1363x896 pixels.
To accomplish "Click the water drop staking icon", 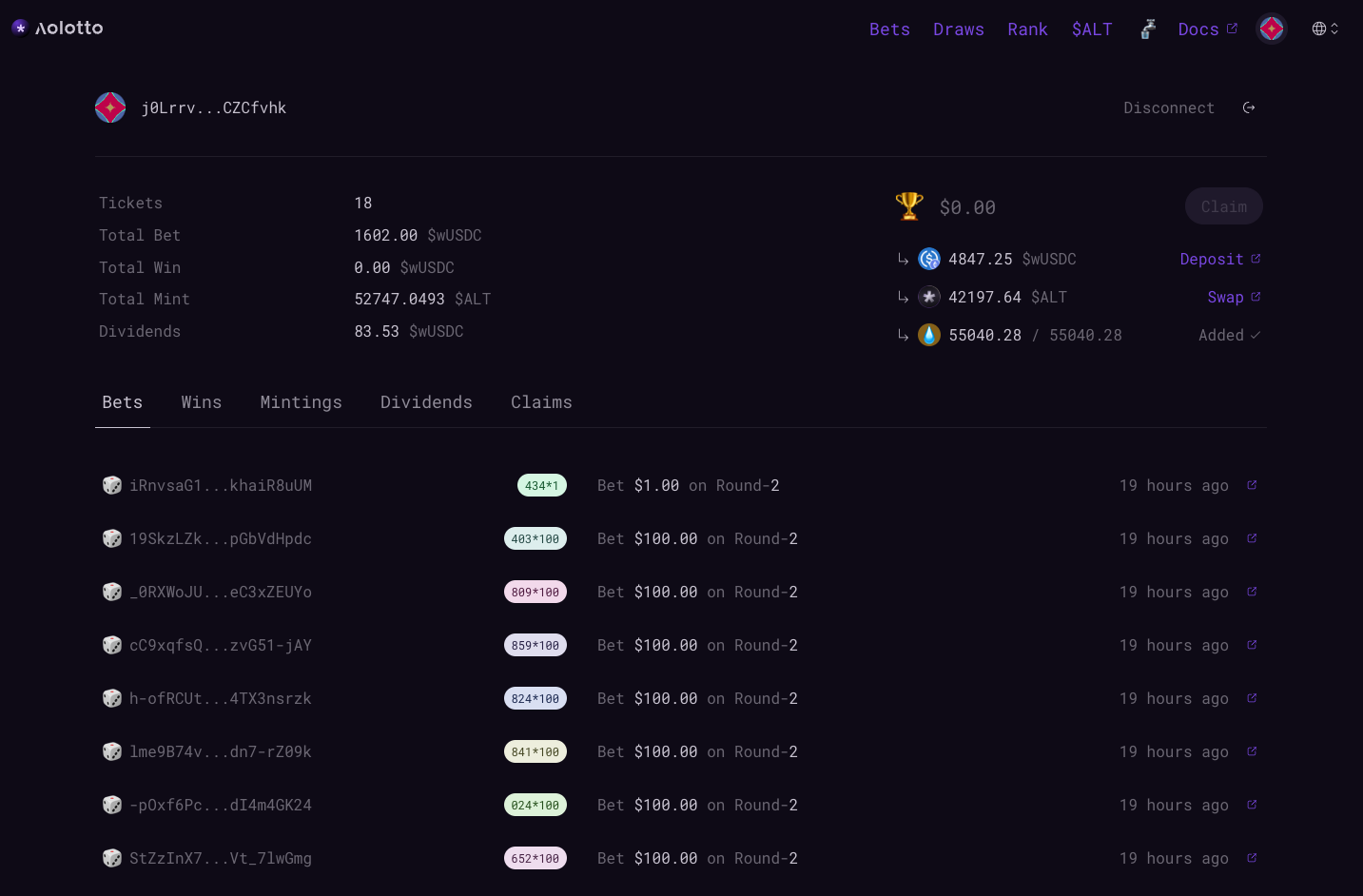I will coord(929,335).
